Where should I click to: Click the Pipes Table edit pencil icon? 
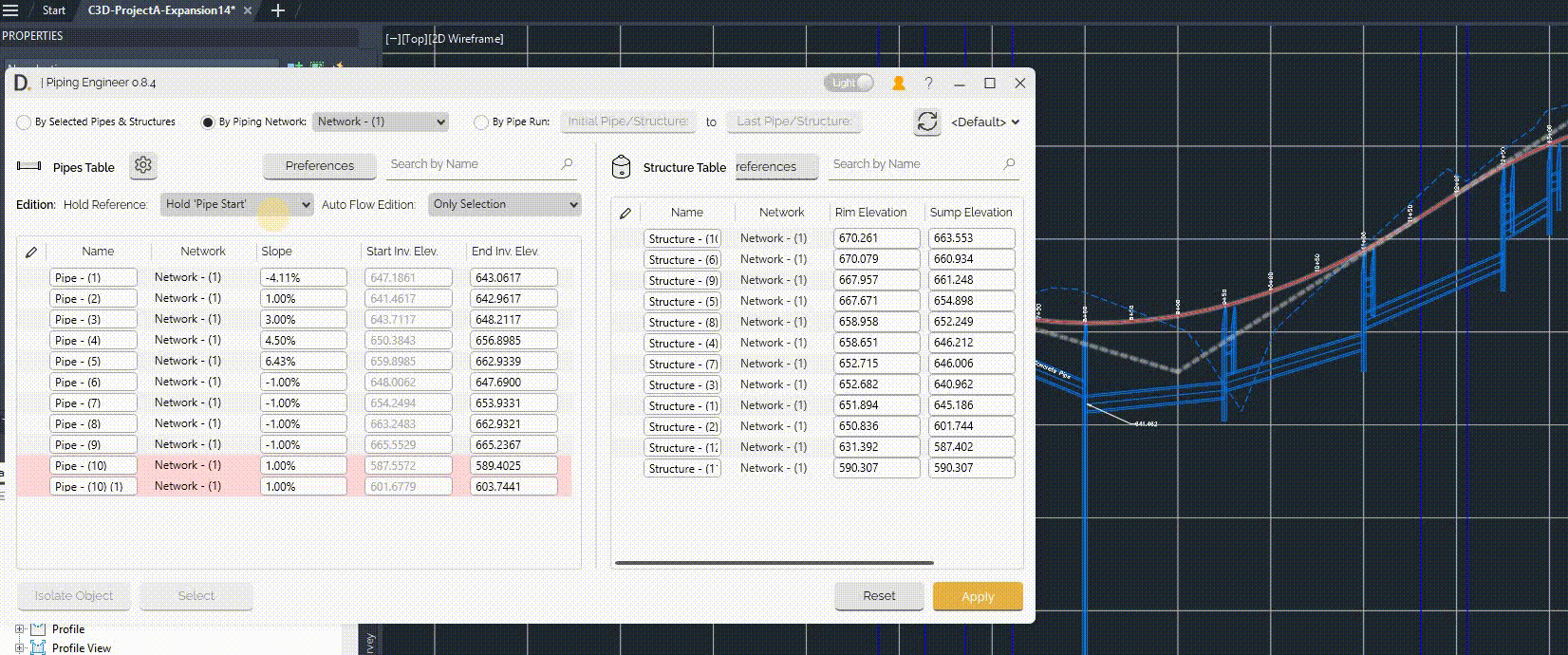pos(31,252)
